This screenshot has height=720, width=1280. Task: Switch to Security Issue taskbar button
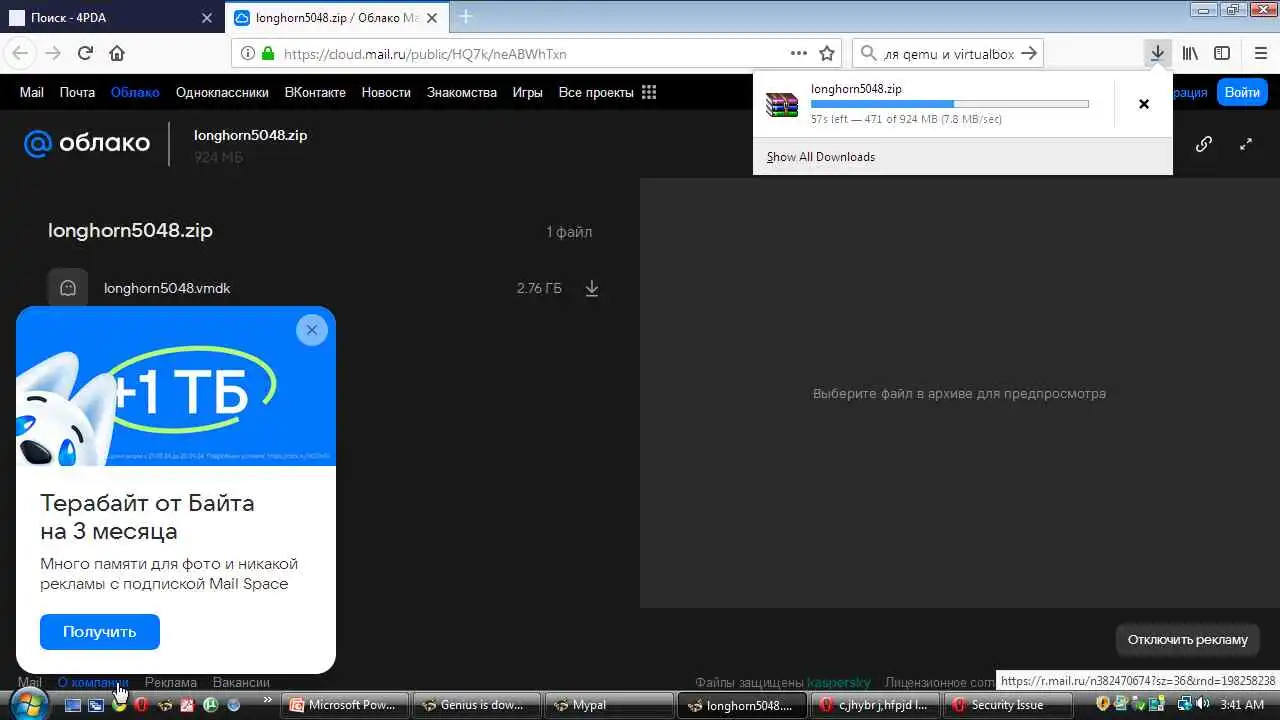[1008, 705]
